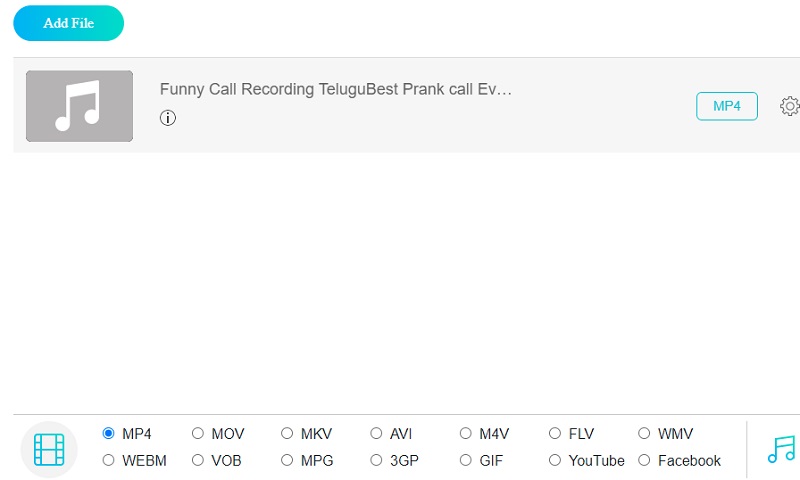Choose WMV as the format

(644, 434)
